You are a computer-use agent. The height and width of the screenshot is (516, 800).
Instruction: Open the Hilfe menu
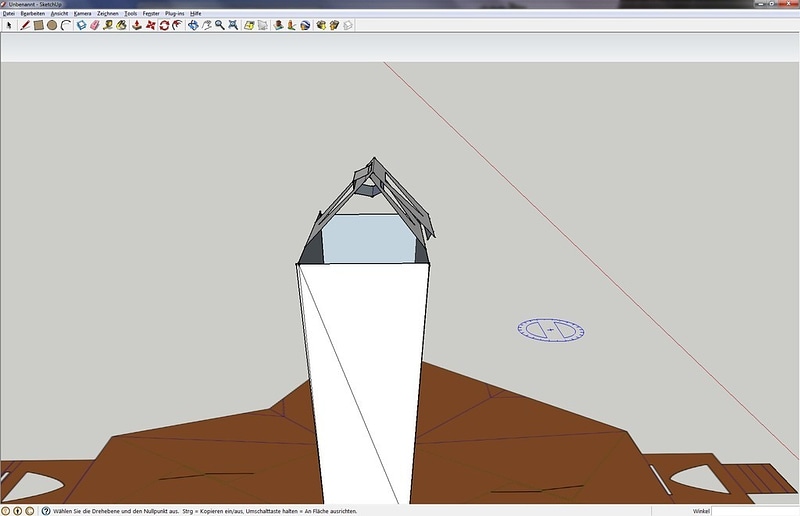click(195, 13)
